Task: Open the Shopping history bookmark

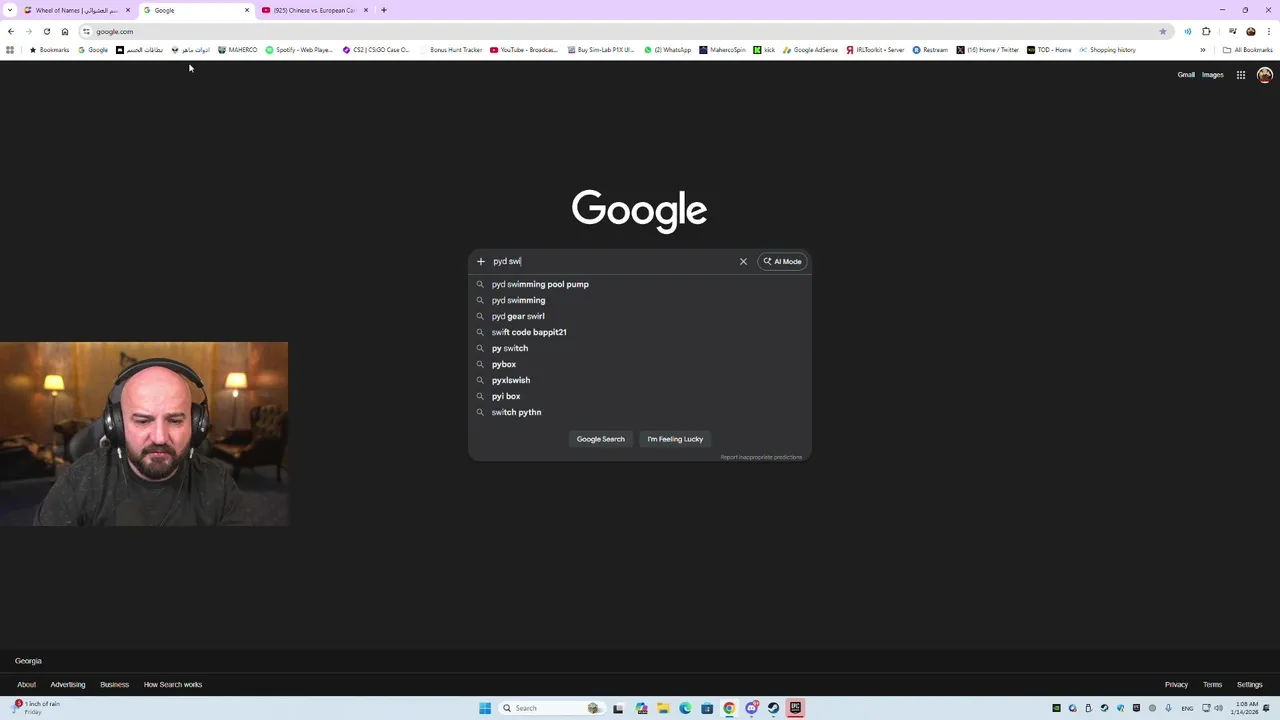Action: click(x=1107, y=50)
